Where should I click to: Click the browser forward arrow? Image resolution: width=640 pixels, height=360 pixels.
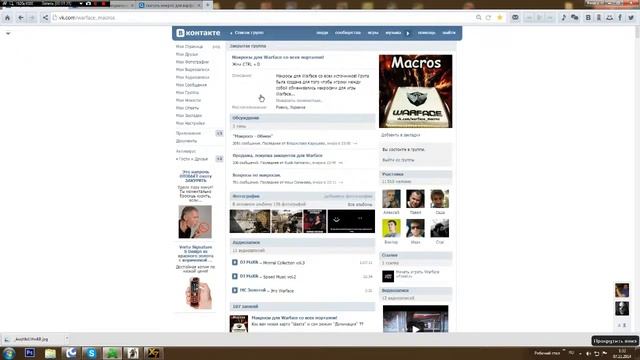point(32,18)
